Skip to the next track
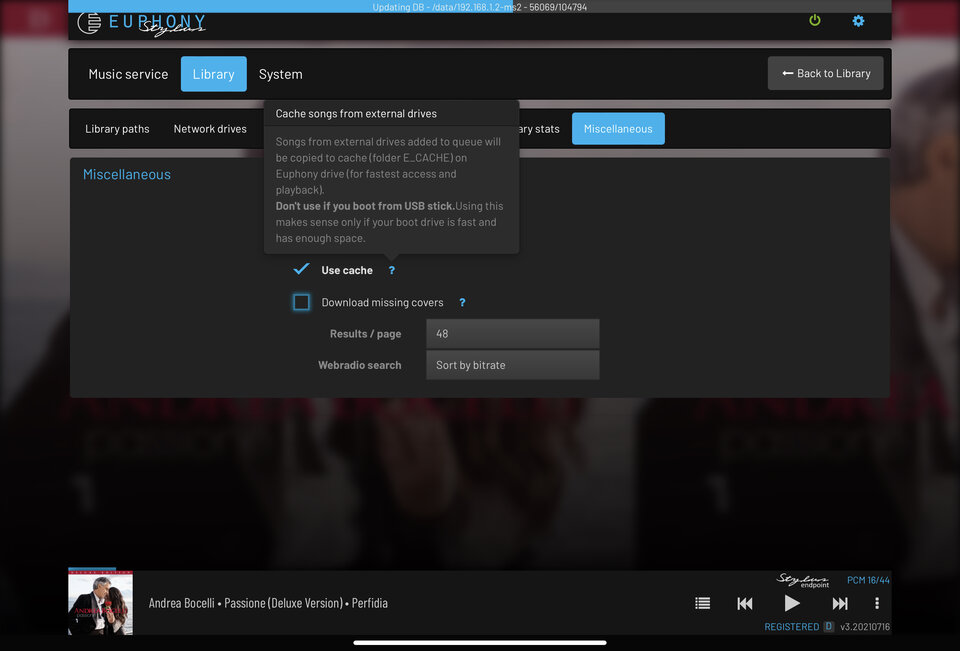 (840, 603)
